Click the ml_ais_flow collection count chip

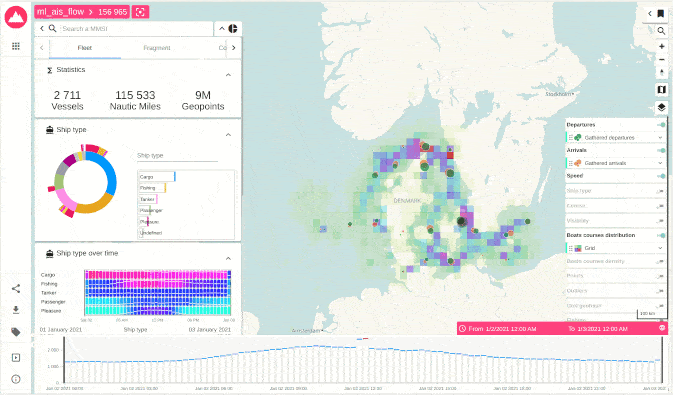coord(82,12)
